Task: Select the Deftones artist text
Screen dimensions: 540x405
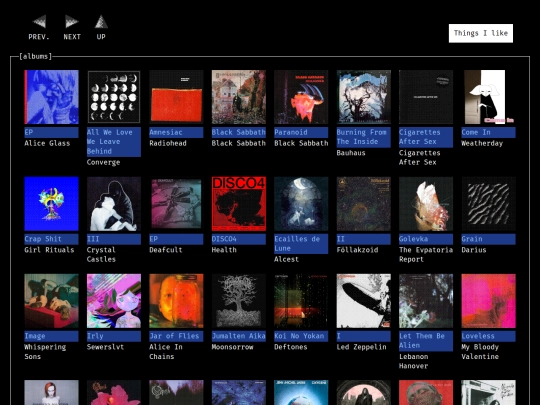Action: pos(290,347)
